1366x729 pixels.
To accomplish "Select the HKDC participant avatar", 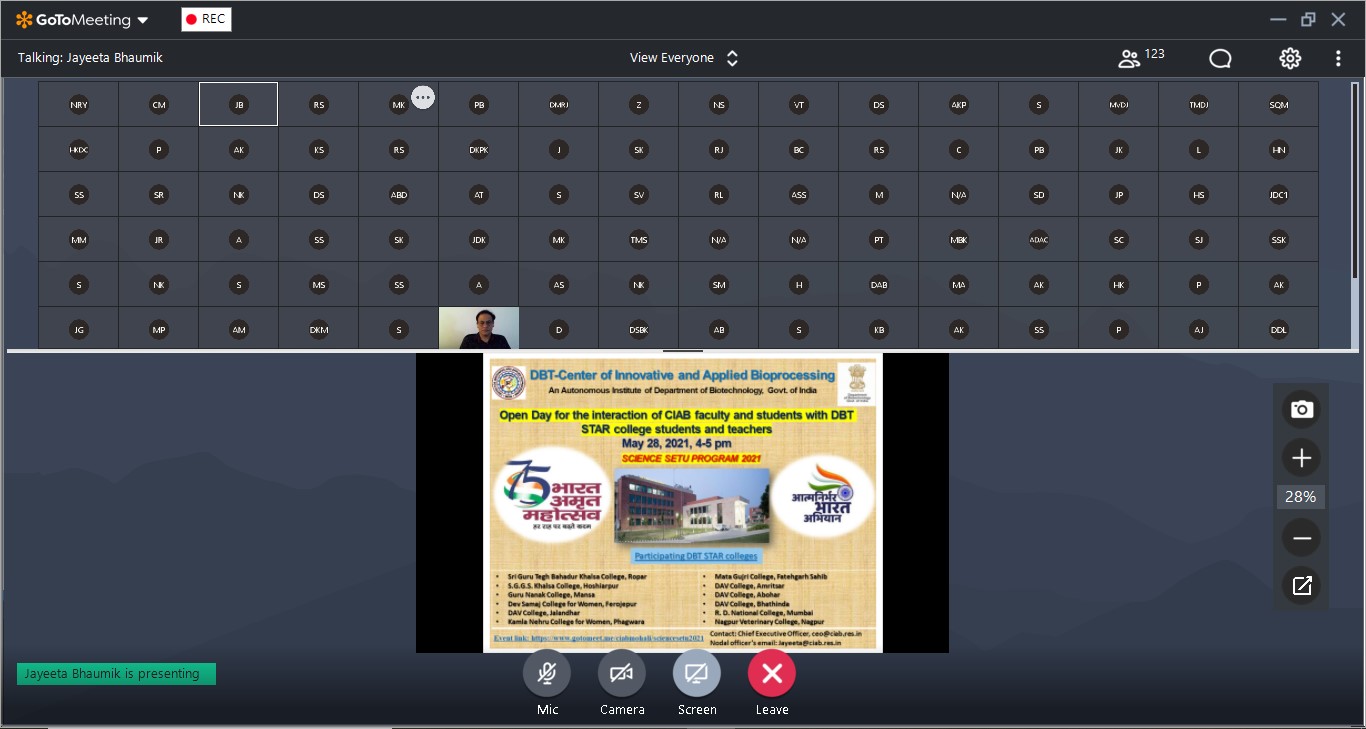I will (x=79, y=150).
